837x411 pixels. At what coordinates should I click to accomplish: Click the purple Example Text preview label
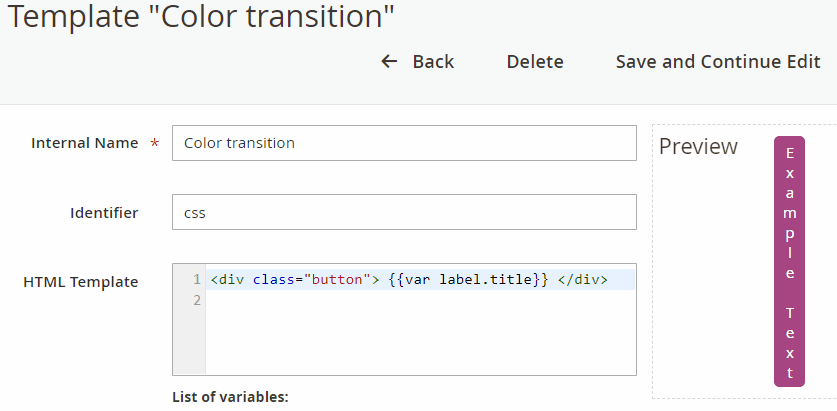(x=789, y=261)
